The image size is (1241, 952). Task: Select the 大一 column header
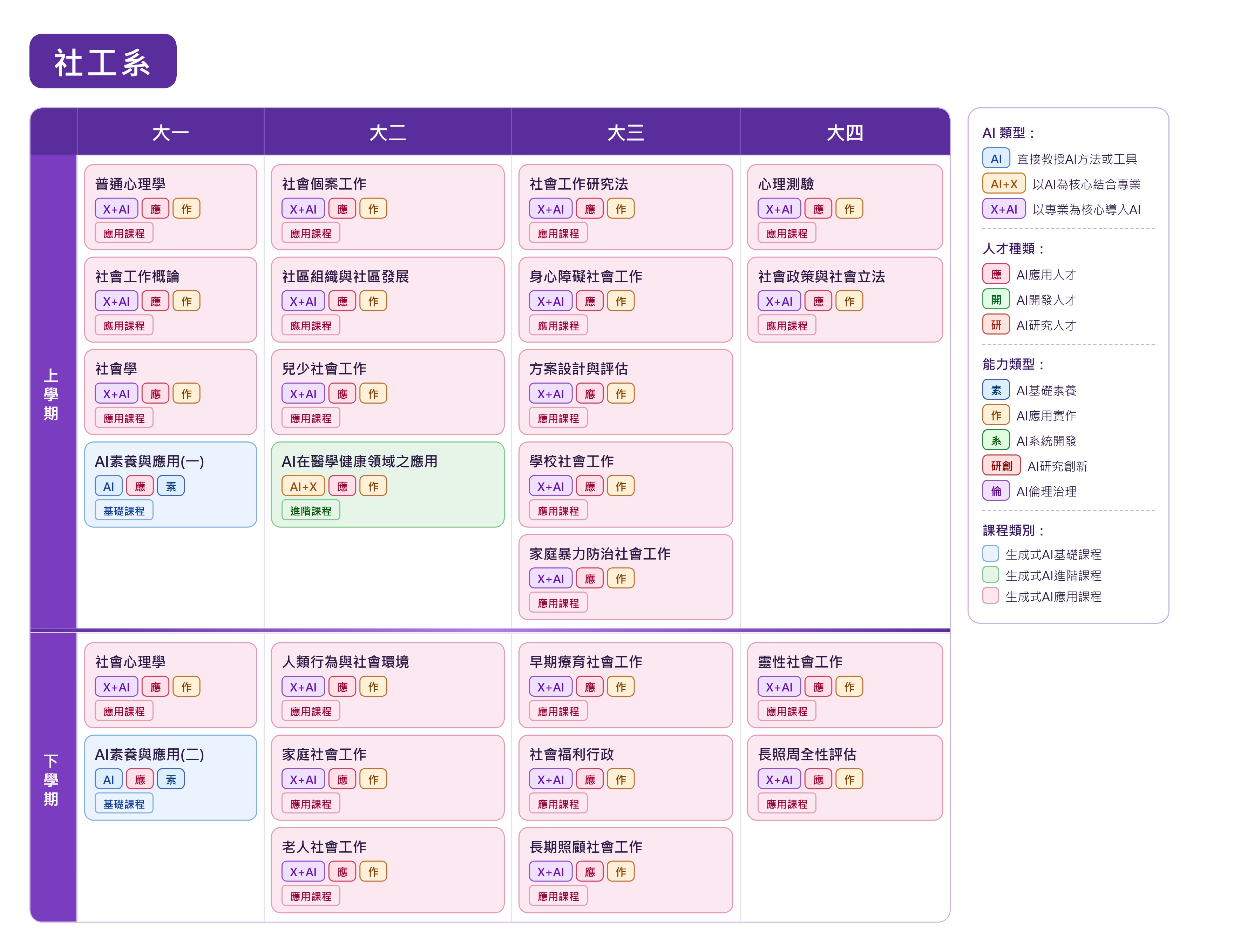(x=170, y=132)
